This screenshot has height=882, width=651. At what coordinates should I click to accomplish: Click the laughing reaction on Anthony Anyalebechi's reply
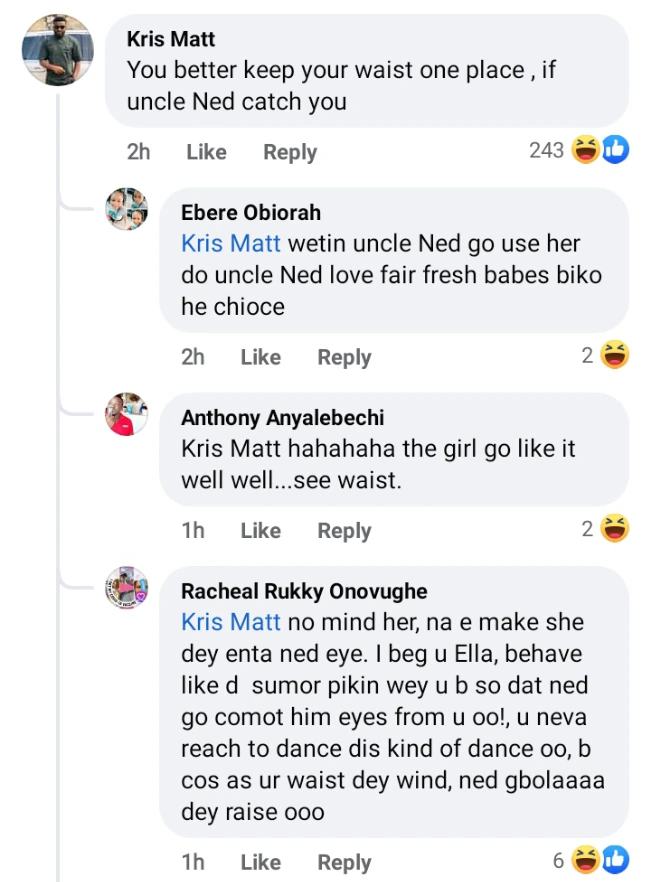(615, 529)
